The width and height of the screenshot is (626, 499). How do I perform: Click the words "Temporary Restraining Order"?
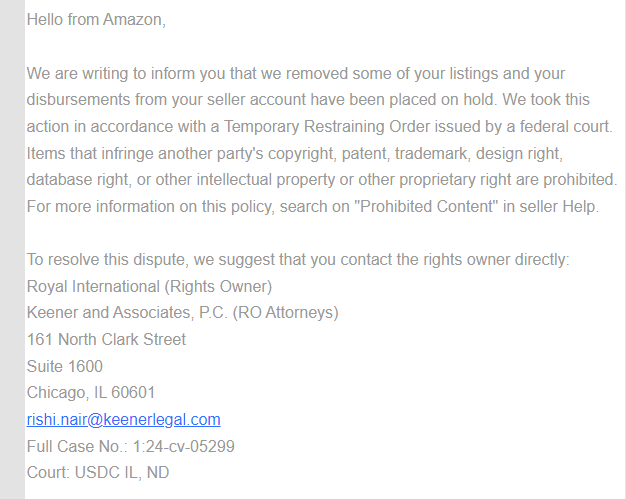point(327,127)
